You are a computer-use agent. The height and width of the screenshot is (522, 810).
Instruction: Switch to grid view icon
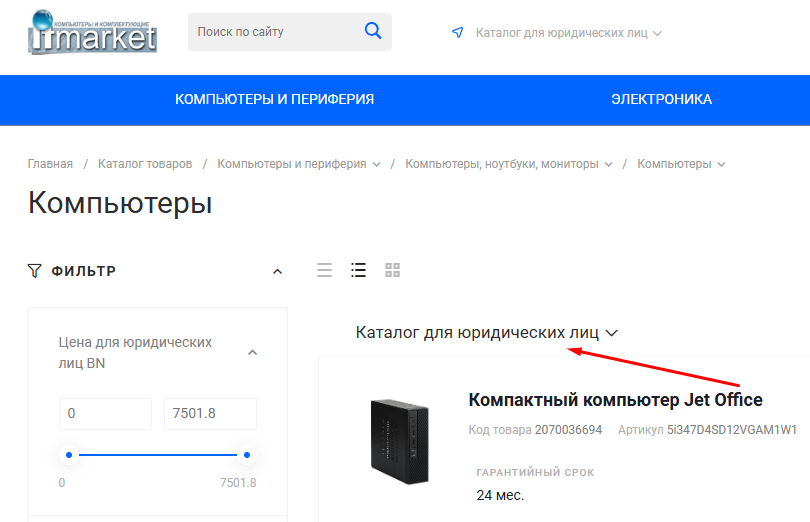392,270
